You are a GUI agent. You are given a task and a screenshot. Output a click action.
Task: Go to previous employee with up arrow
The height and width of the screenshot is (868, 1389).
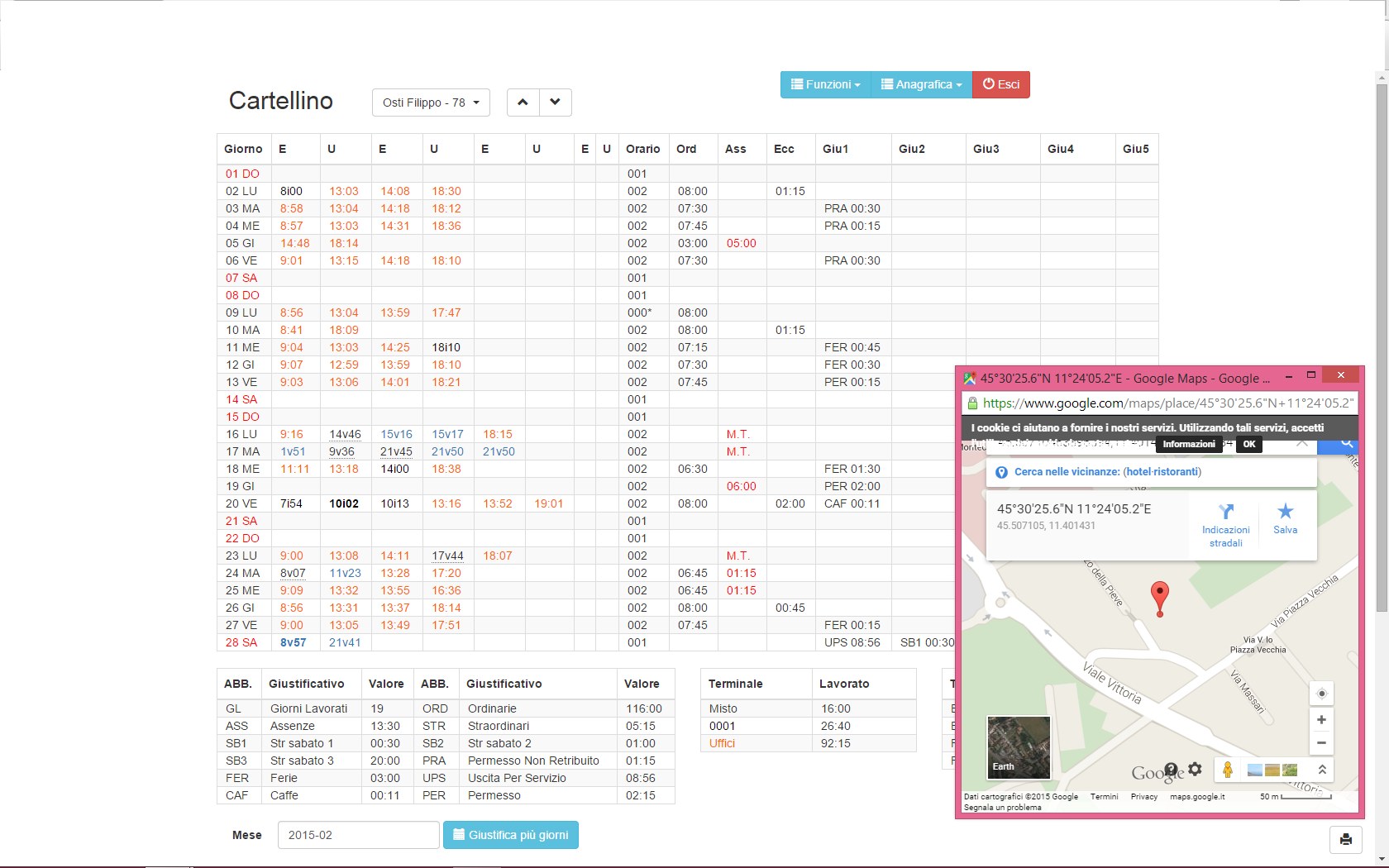523,103
